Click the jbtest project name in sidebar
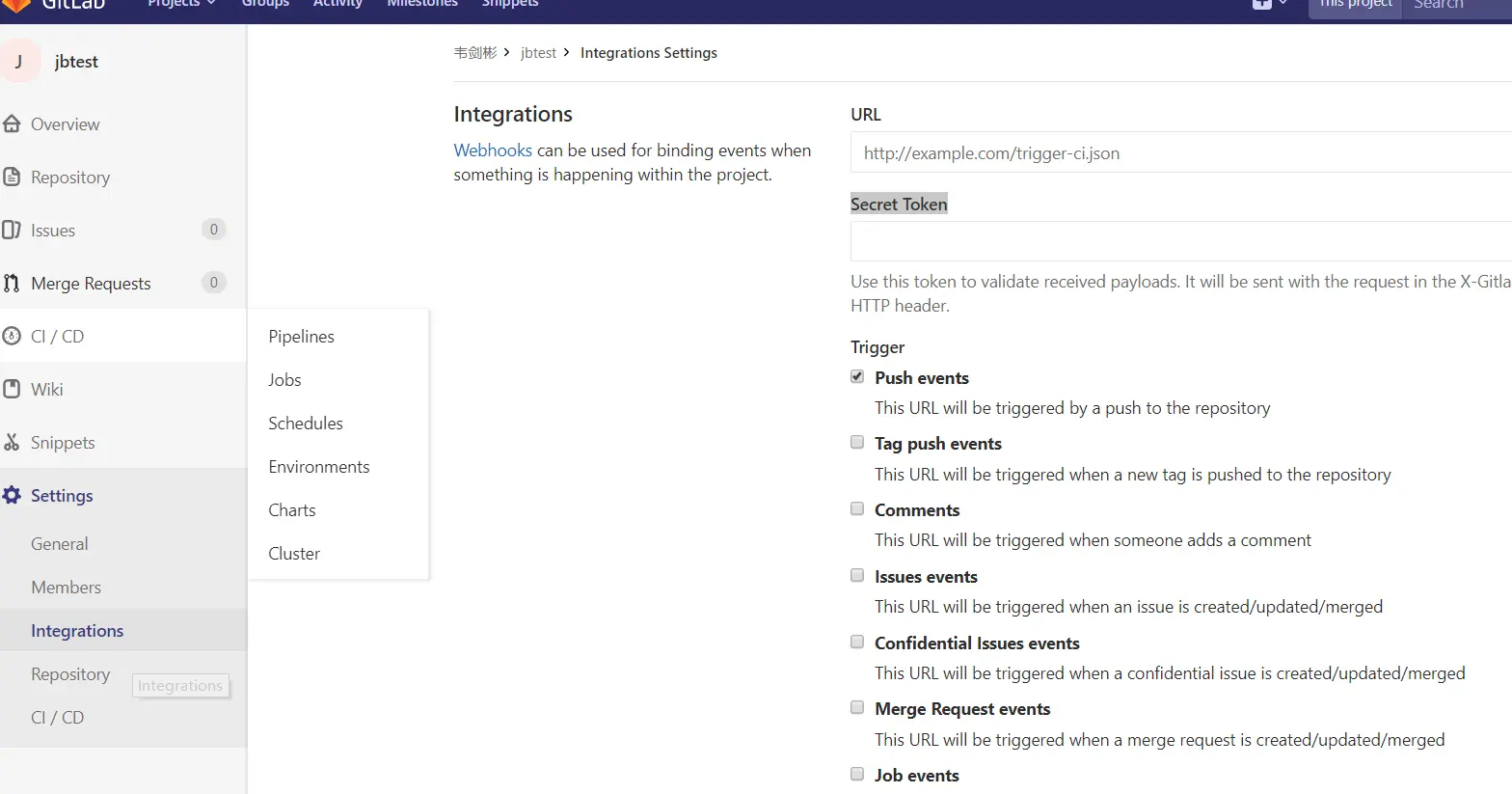The image size is (1512, 794). point(76,62)
